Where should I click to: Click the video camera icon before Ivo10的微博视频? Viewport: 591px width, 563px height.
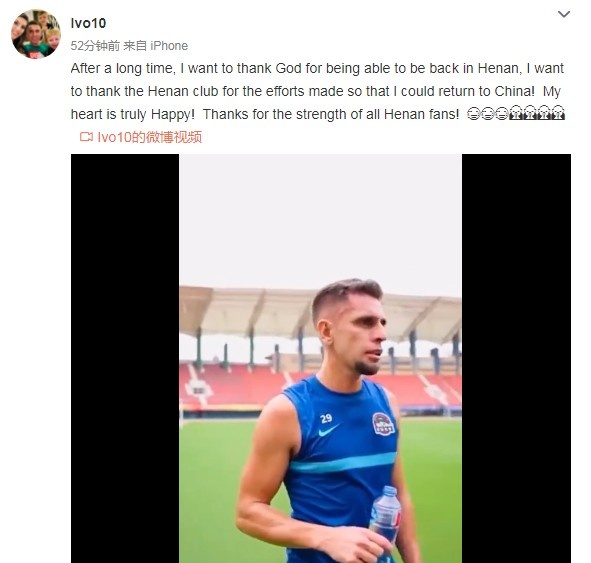pos(86,137)
